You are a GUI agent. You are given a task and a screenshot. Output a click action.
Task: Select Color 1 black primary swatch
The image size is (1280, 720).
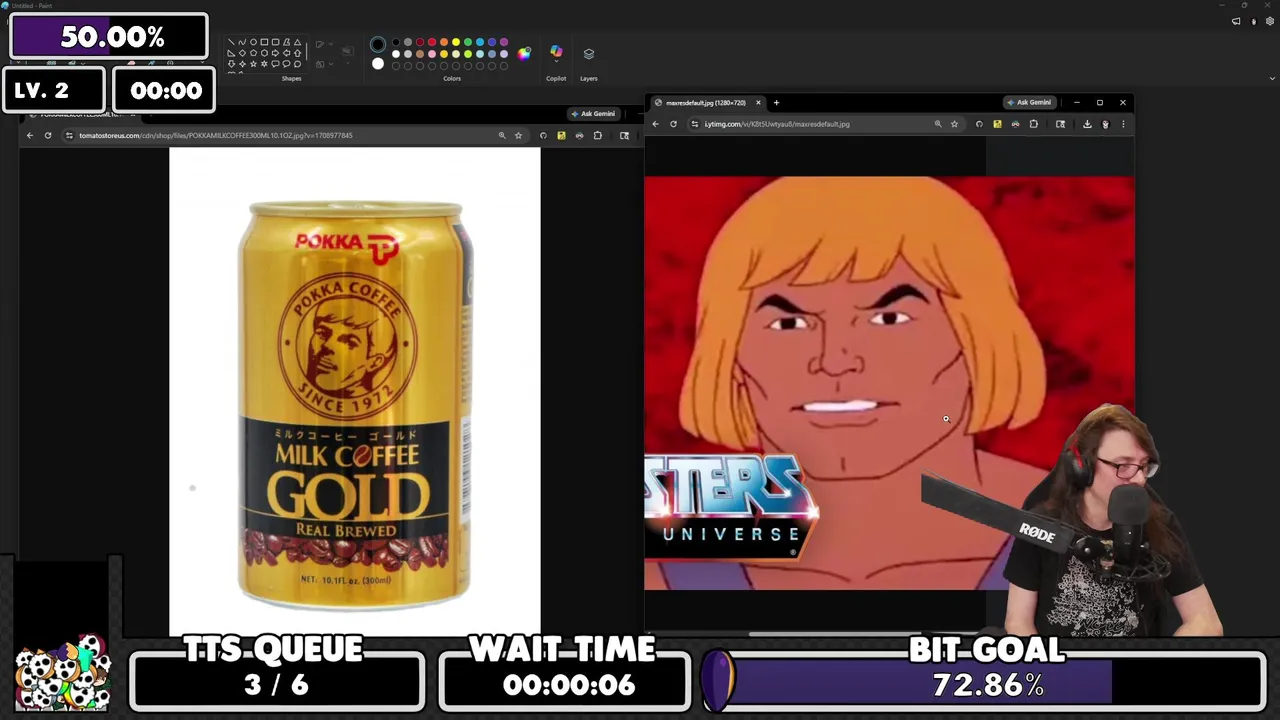[x=378, y=44]
